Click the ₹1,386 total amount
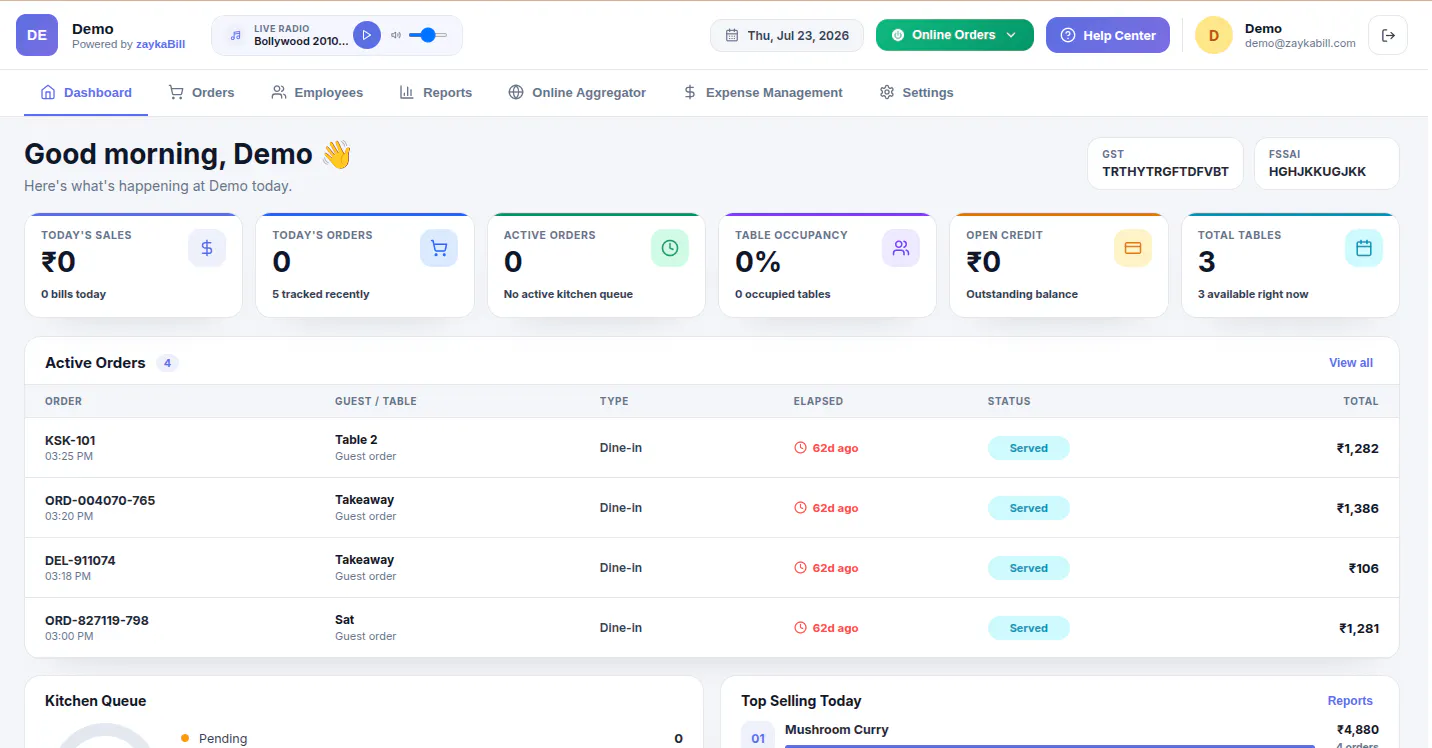The width and height of the screenshot is (1432, 748). [x=1358, y=508]
